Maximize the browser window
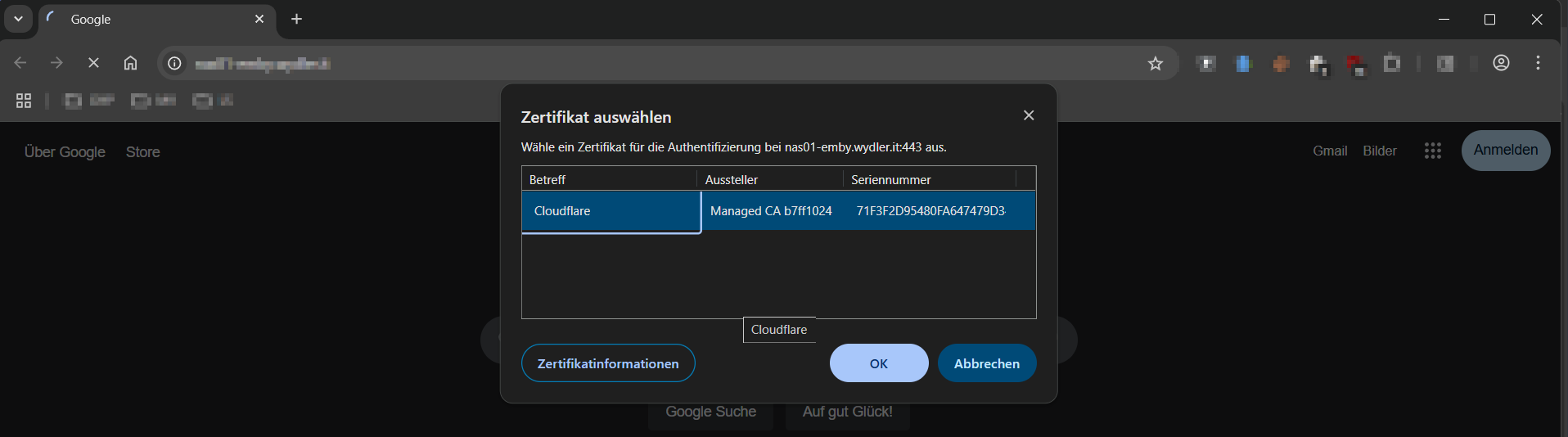 point(1489,19)
